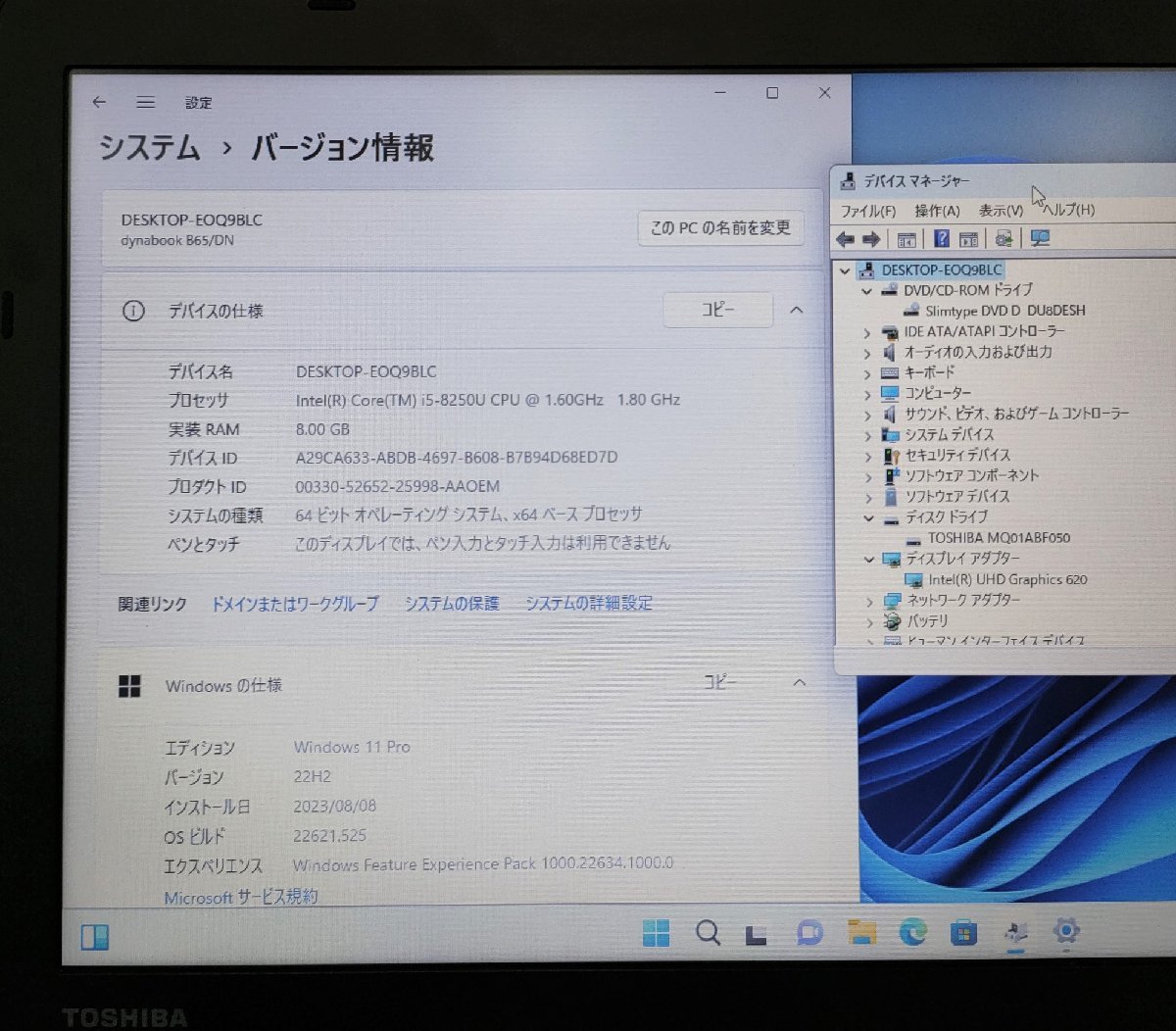Click the デバイス マネージャー title bar
Screen dimensions: 1176x1031
(1004, 181)
